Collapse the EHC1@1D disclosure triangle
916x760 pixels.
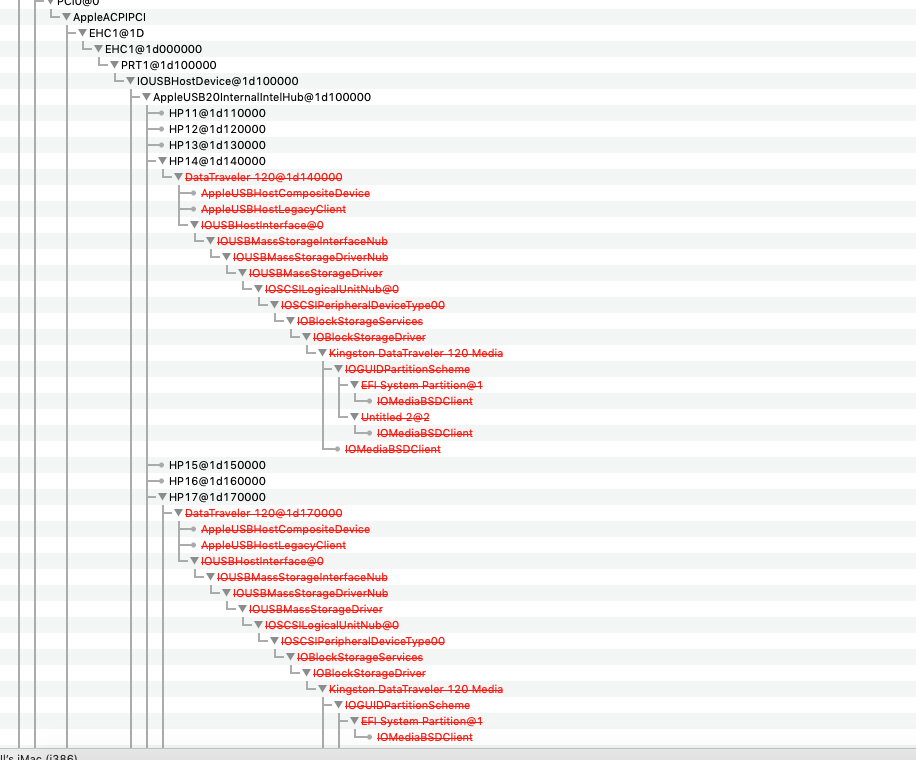(82, 33)
